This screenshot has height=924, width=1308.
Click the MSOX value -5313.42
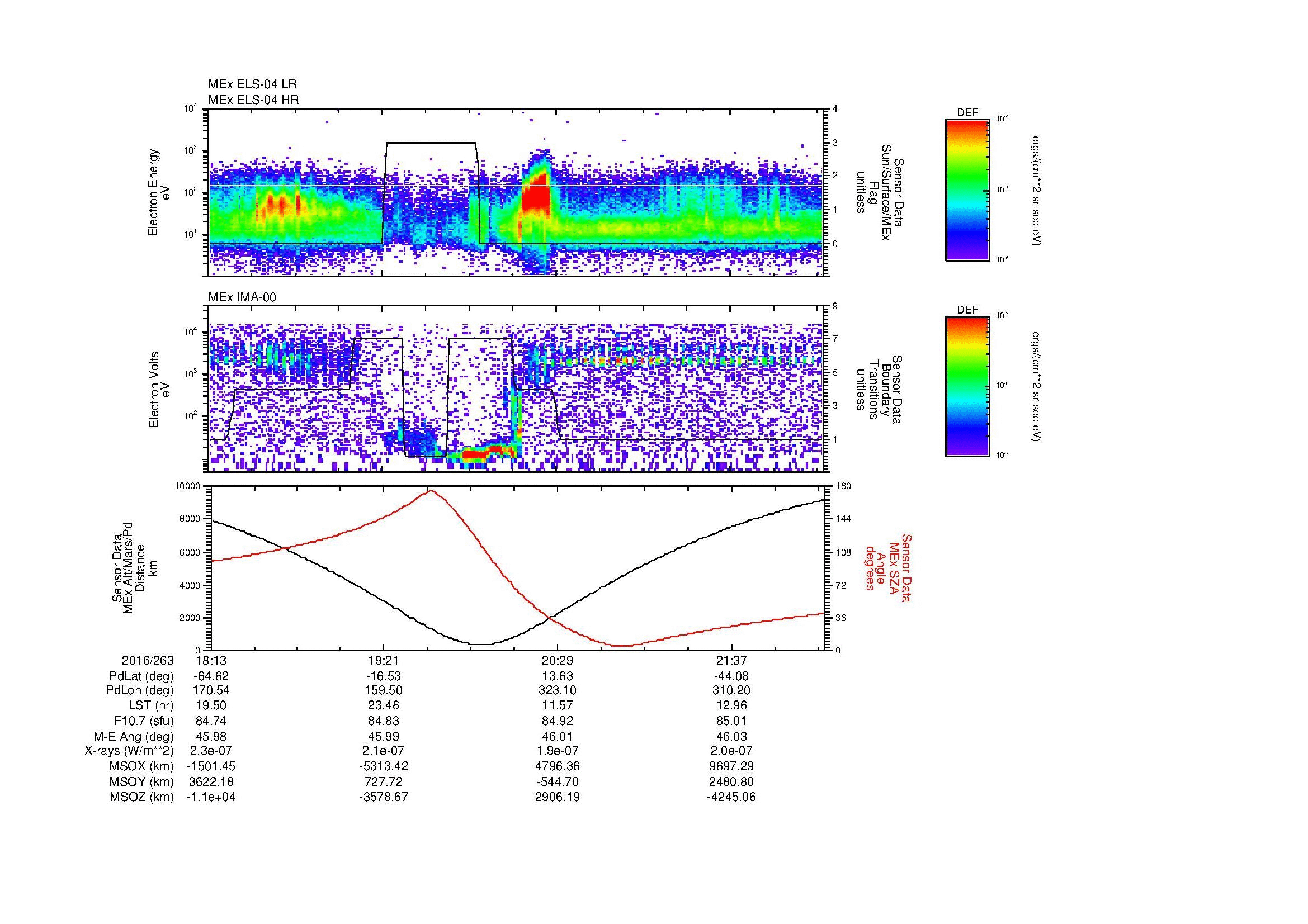coord(384,767)
